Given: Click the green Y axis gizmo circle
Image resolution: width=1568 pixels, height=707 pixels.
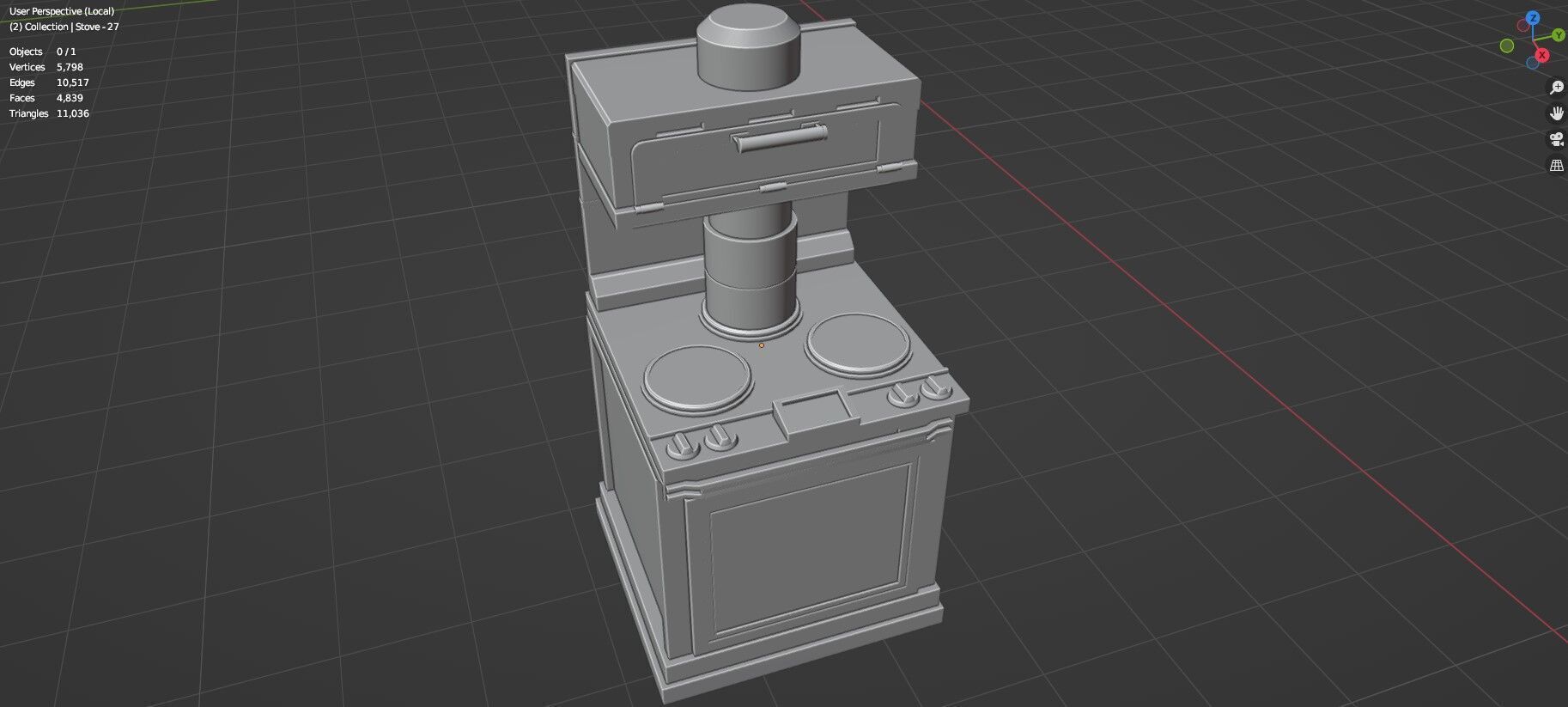Looking at the screenshot, I should (1560, 35).
